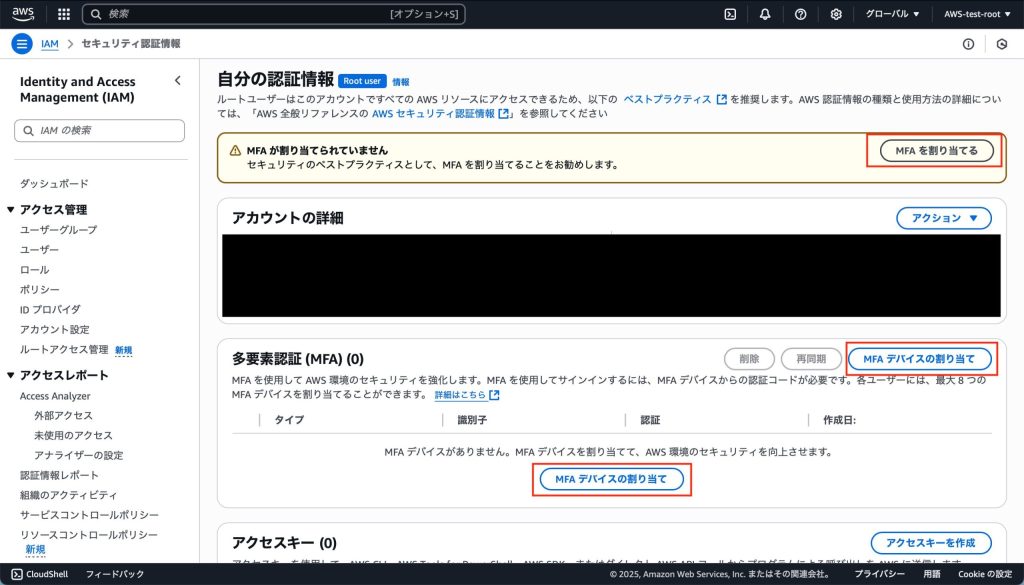Open the グローバル region dropdown
The height and width of the screenshot is (585, 1024).
pos(892,14)
